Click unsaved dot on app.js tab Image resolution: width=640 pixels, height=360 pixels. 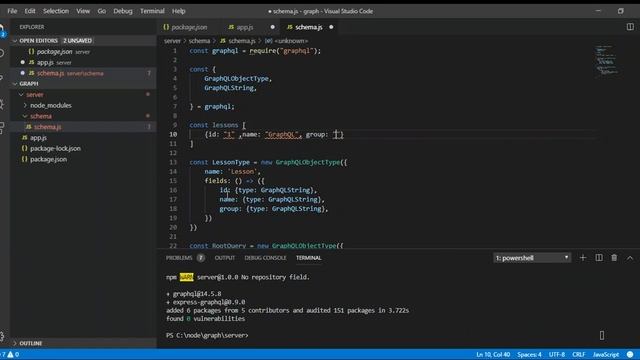click(273, 27)
